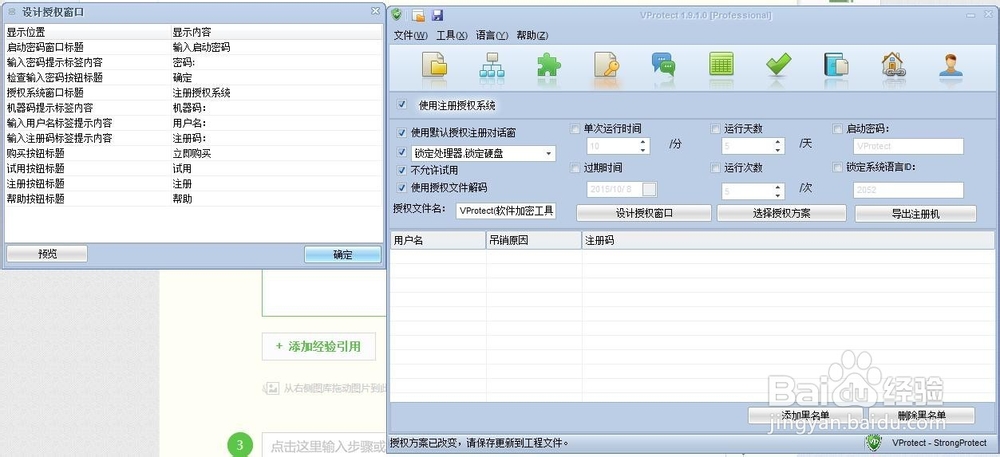Click the StrongProtect shield status bar icon
The width and height of the screenshot is (1000, 457).
click(873, 442)
